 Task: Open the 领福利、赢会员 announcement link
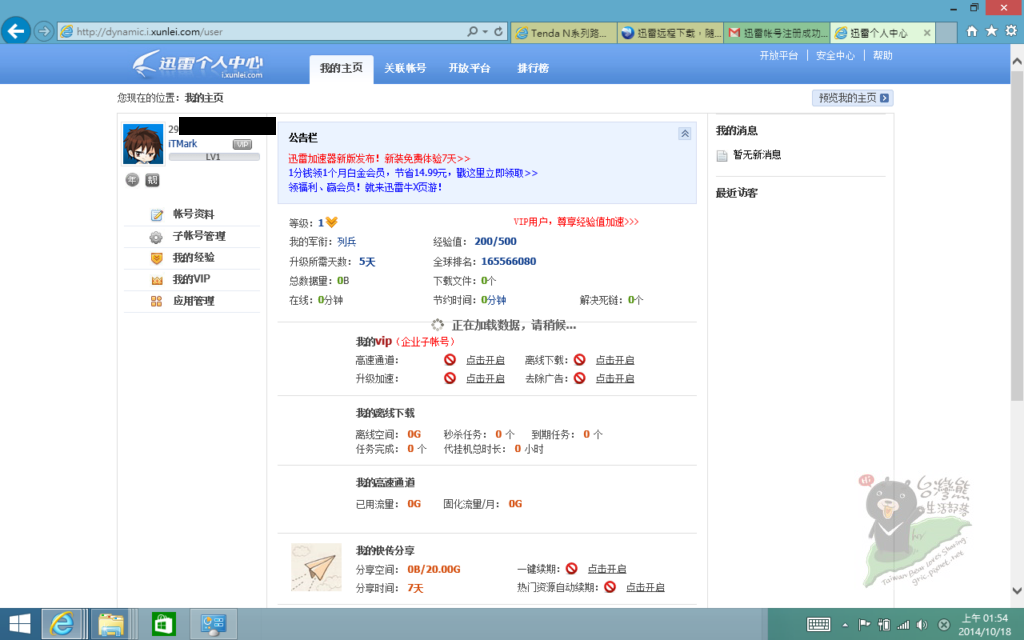tap(365, 187)
